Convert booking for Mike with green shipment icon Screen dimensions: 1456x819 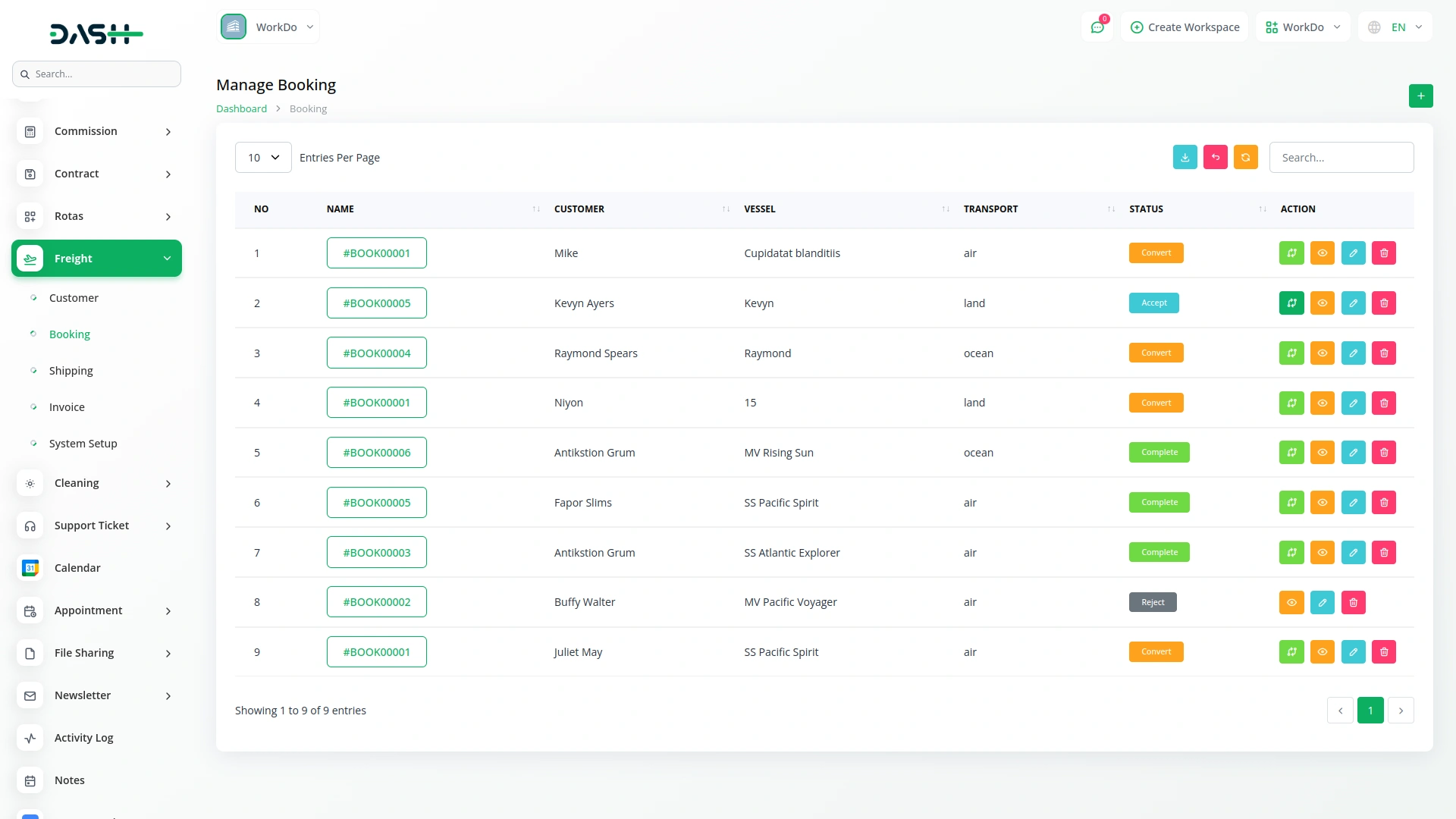(x=1291, y=253)
